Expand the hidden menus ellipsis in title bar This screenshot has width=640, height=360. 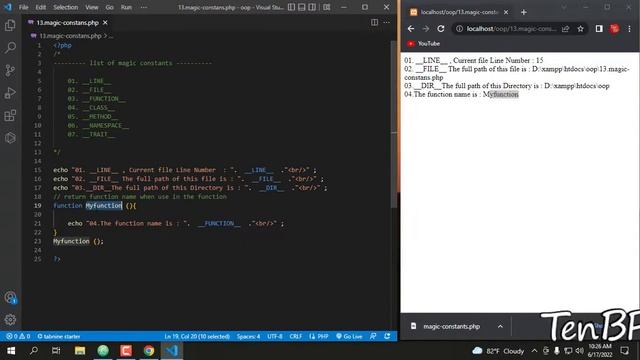(x=144, y=7)
